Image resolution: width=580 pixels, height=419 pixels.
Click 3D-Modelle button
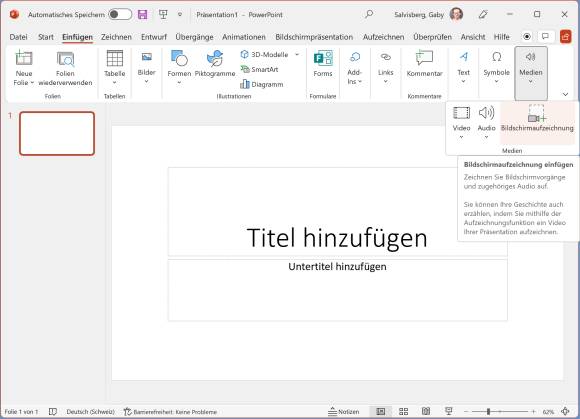point(264,55)
